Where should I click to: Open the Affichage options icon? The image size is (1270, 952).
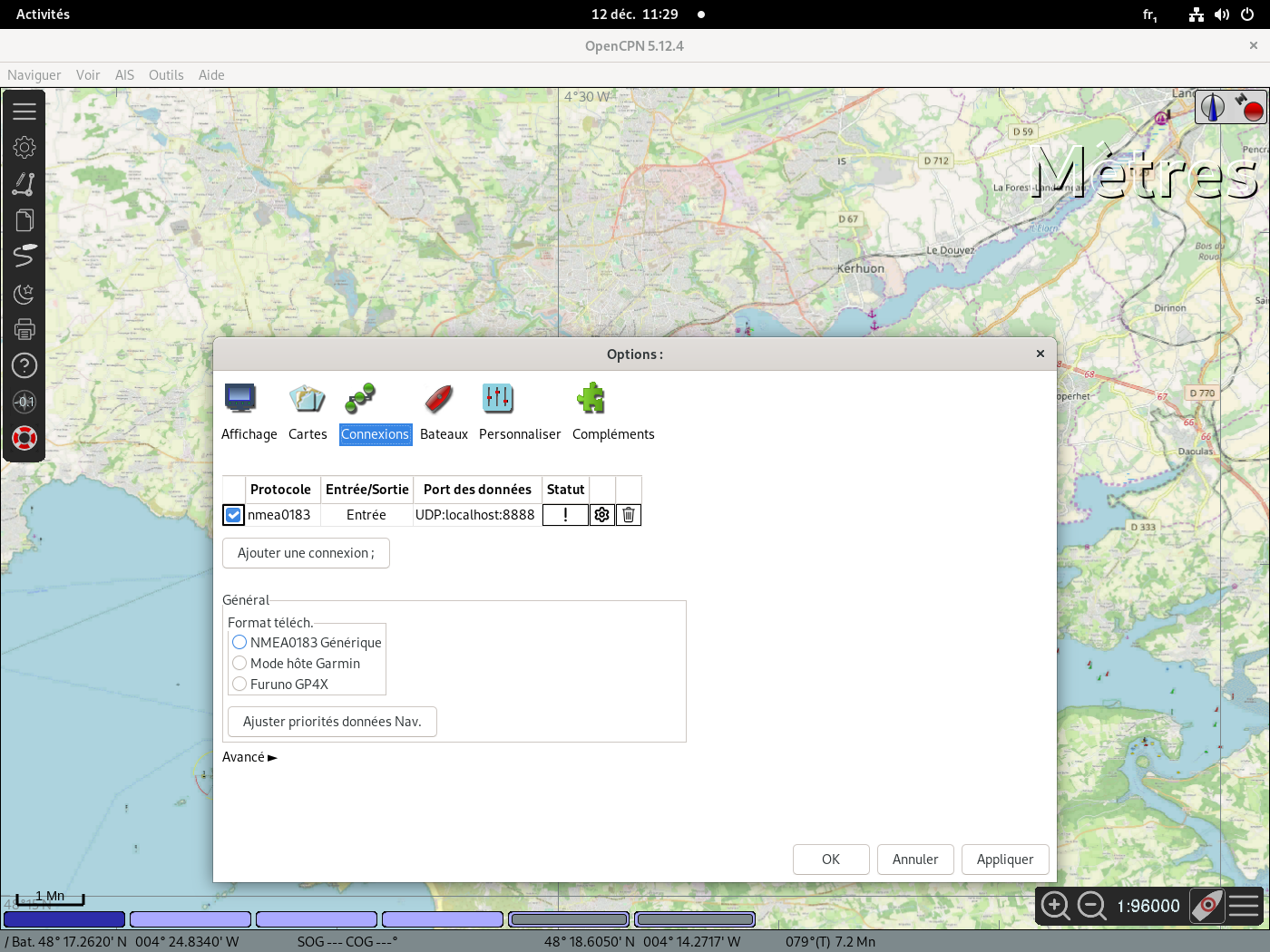(x=240, y=398)
